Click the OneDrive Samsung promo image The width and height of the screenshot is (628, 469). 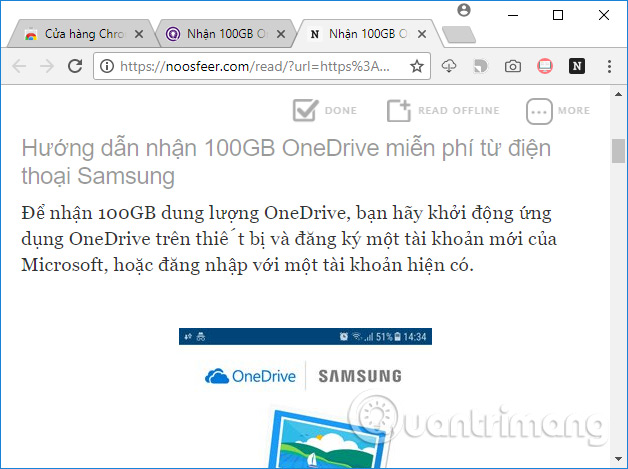[x=305, y=398]
